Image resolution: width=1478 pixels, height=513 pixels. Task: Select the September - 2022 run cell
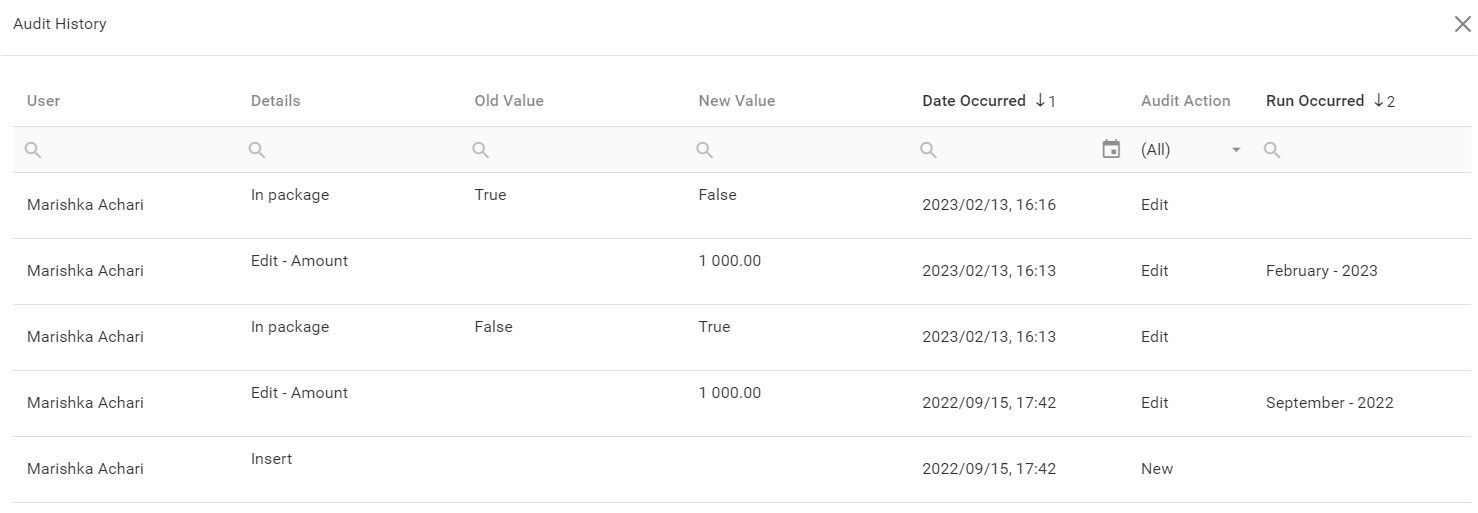click(x=1329, y=403)
